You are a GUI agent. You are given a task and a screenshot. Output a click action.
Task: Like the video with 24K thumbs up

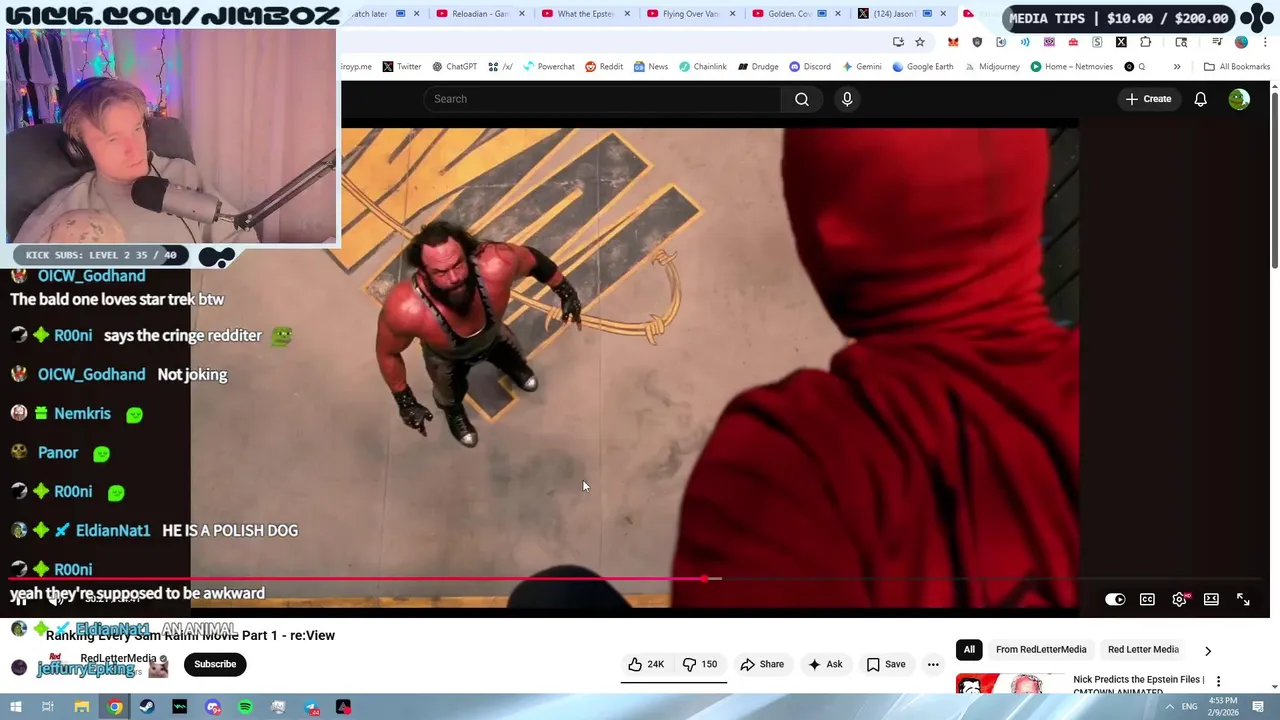(646, 664)
